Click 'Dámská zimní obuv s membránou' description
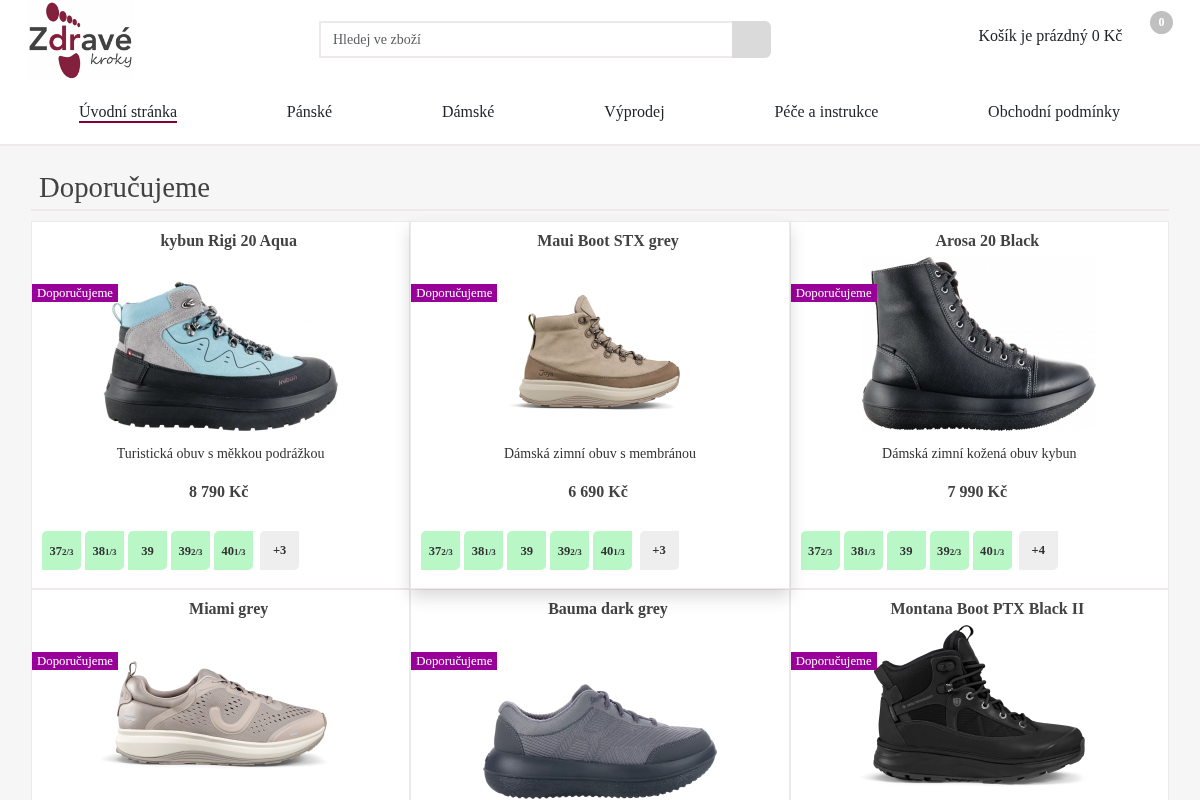The width and height of the screenshot is (1200, 800). coord(600,454)
